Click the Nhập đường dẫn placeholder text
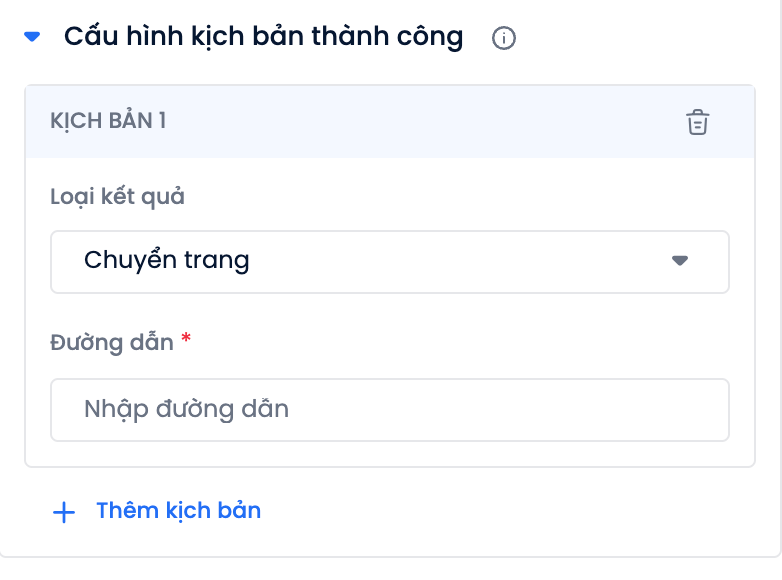The height and width of the screenshot is (580, 782). (x=186, y=409)
